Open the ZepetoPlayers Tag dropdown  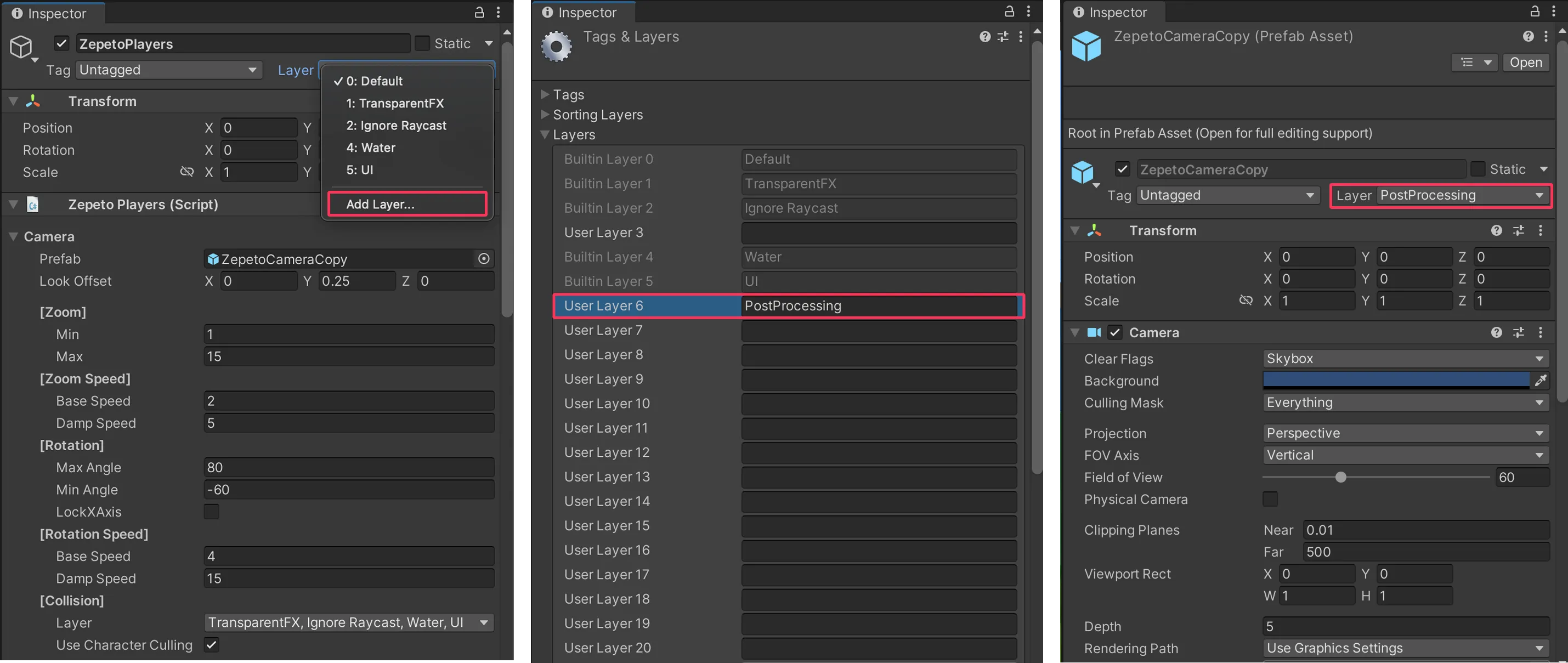pyautogui.click(x=168, y=70)
